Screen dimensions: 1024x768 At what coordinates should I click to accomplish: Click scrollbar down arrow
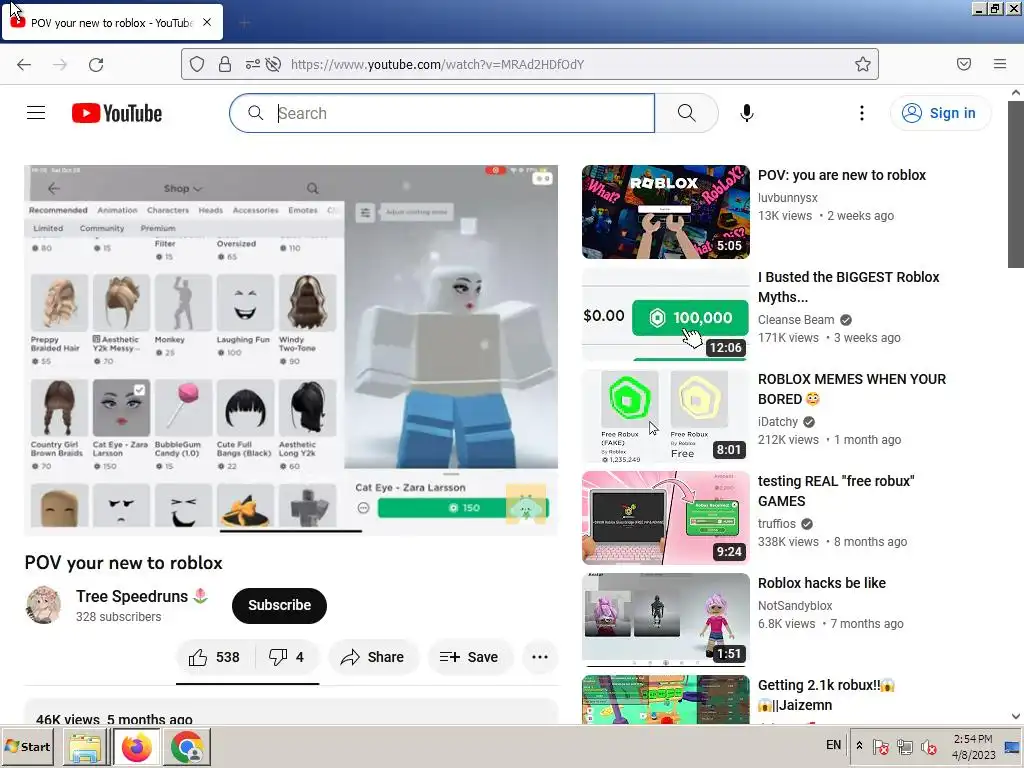click(x=1016, y=716)
